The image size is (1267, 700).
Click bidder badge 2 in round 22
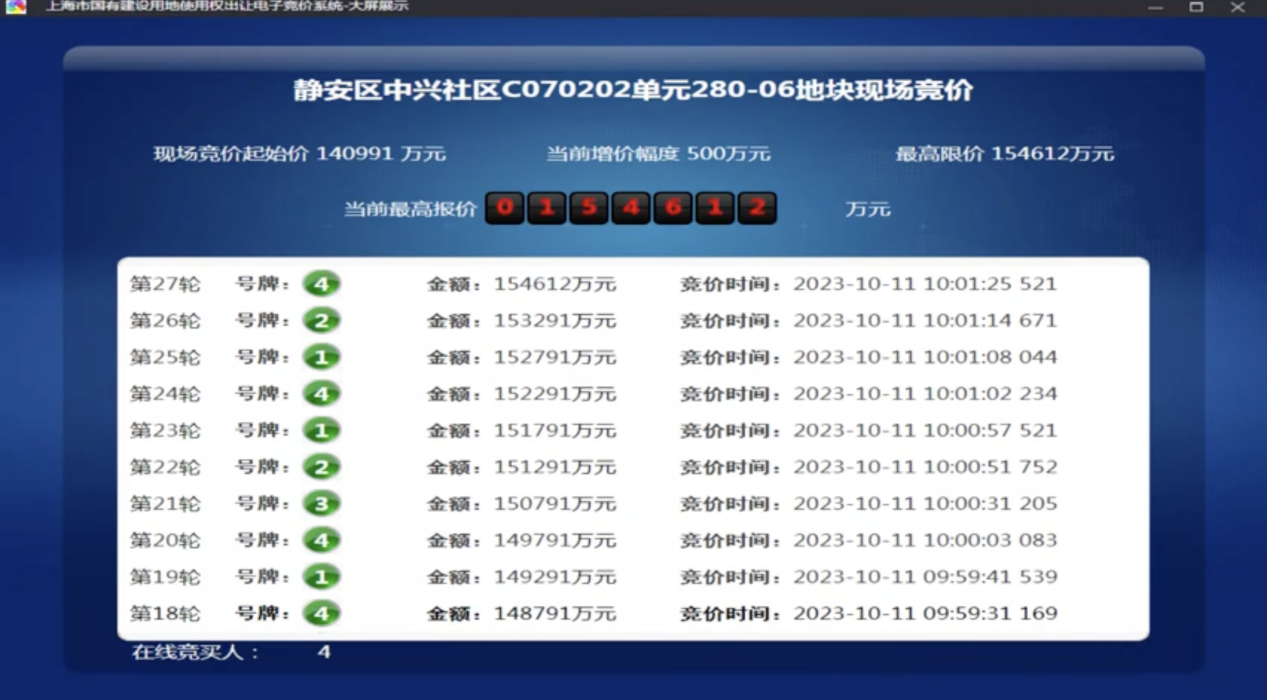point(322,467)
